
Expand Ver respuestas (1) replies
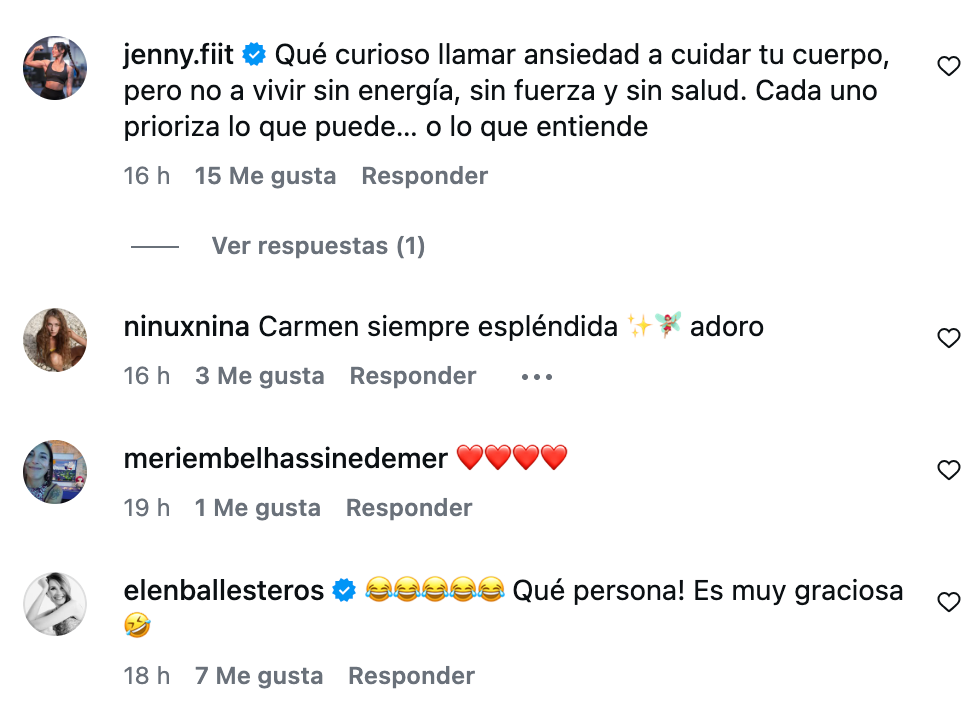pos(318,246)
